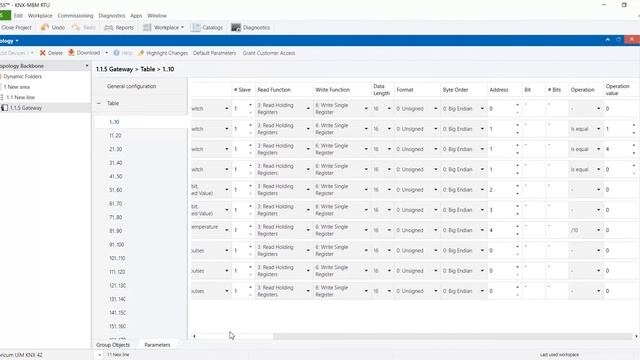This screenshot has width=640, height=360.
Task: Click the Workplace panel icon
Action: coord(147,27)
